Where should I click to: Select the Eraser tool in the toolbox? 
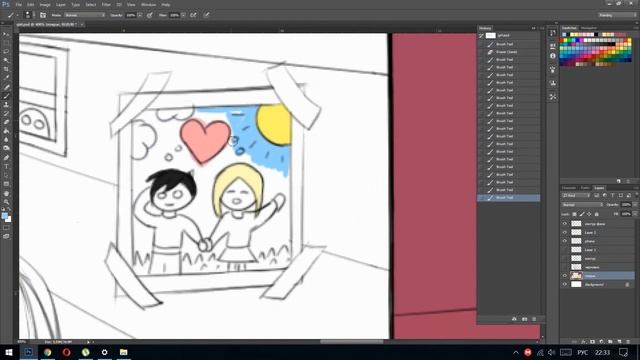point(6,122)
